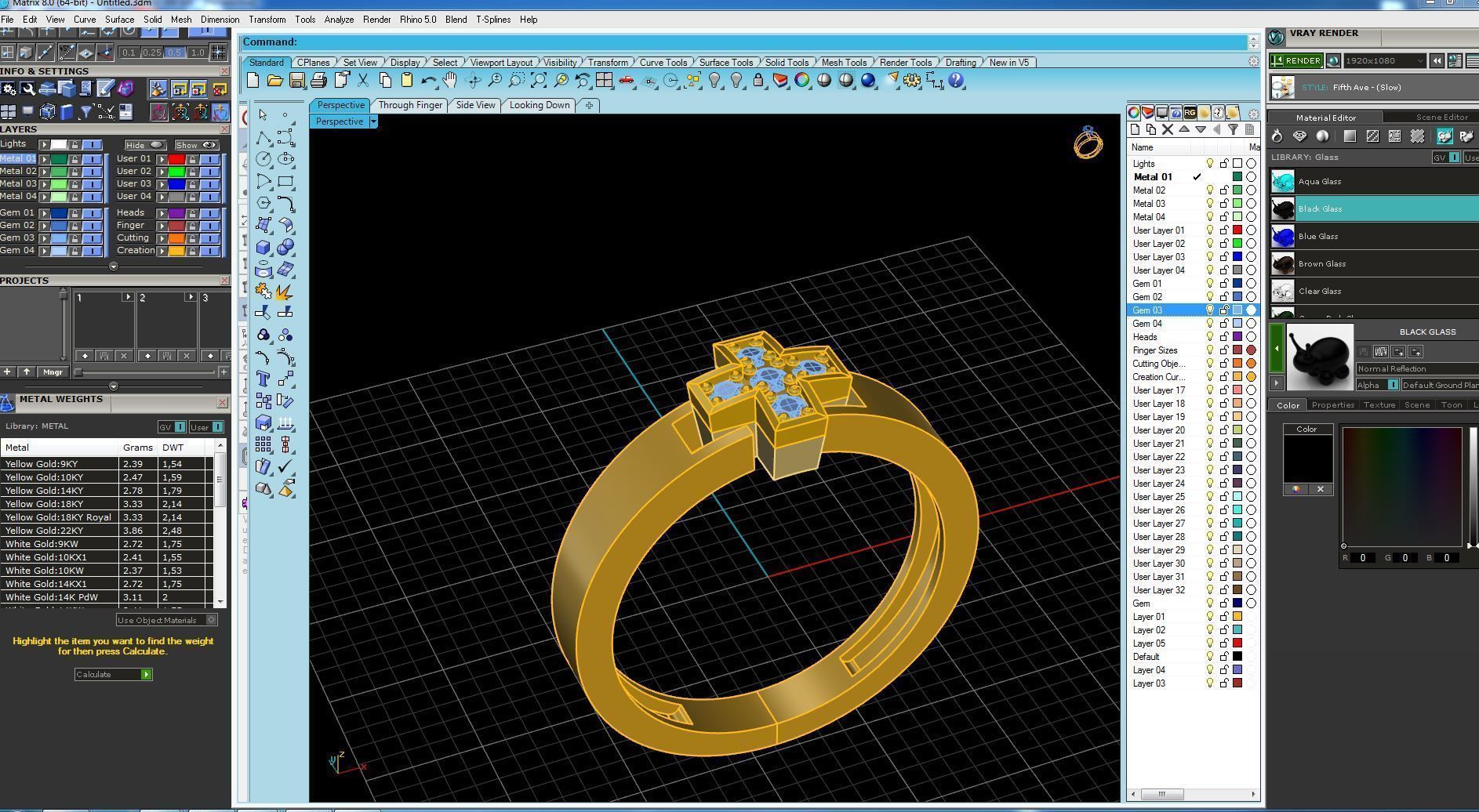Toggle lock for User 01 layer
Viewport: 1479px width, 812px height.
pyautogui.click(x=192, y=158)
